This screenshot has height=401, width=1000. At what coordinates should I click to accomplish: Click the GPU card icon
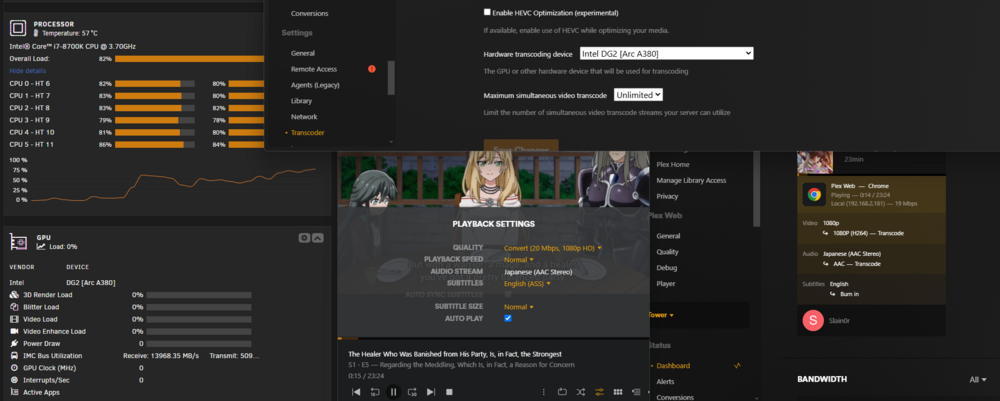point(18,242)
